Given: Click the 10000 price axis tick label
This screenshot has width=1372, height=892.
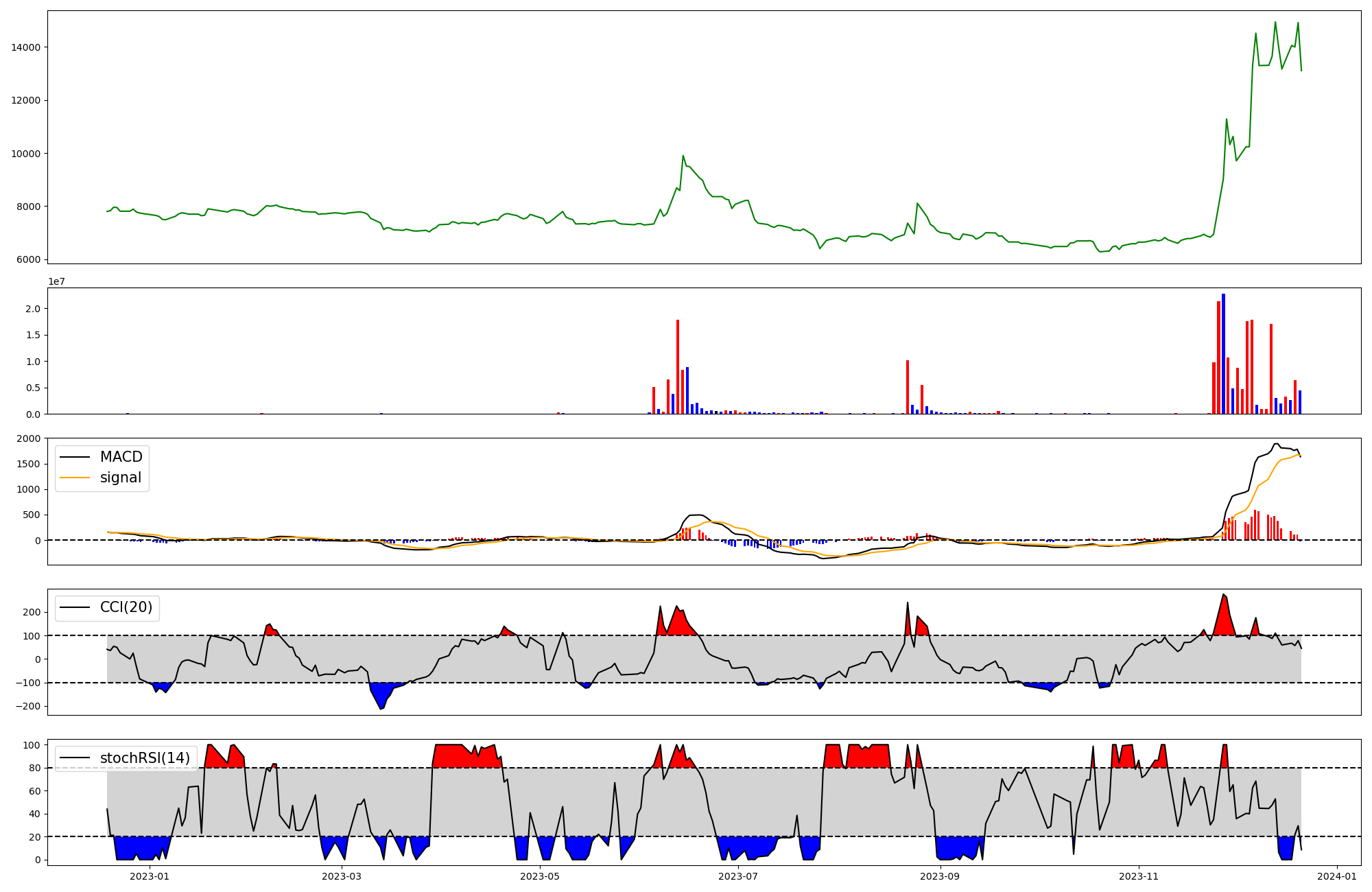Looking at the screenshot, I should click(x=25, y=154).
